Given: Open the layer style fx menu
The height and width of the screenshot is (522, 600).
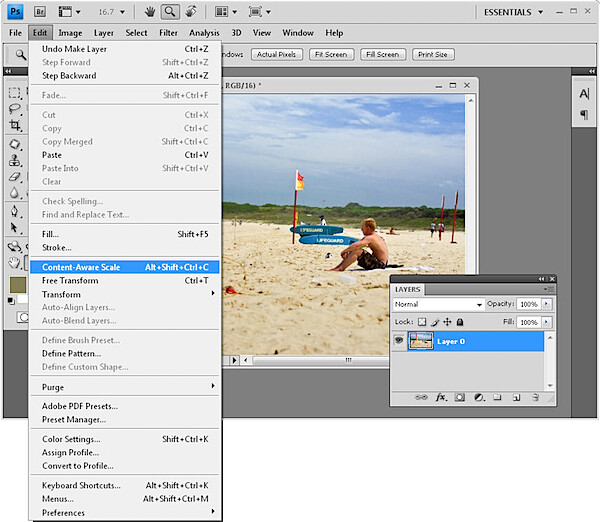Looking at the screenshot, I should pyautogui.click(x=441, y=398).
